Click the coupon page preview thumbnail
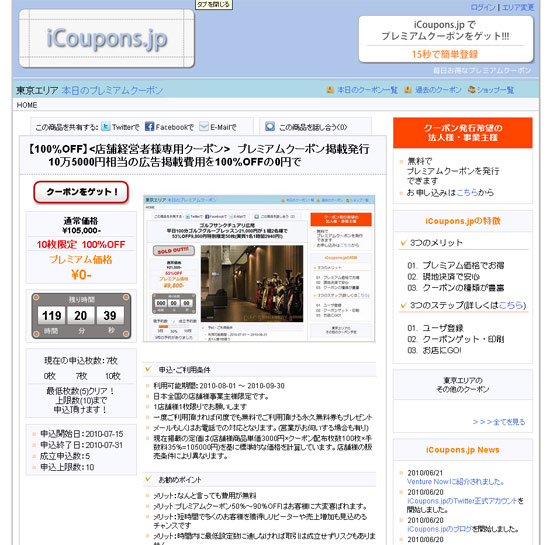 coord(259,268)
